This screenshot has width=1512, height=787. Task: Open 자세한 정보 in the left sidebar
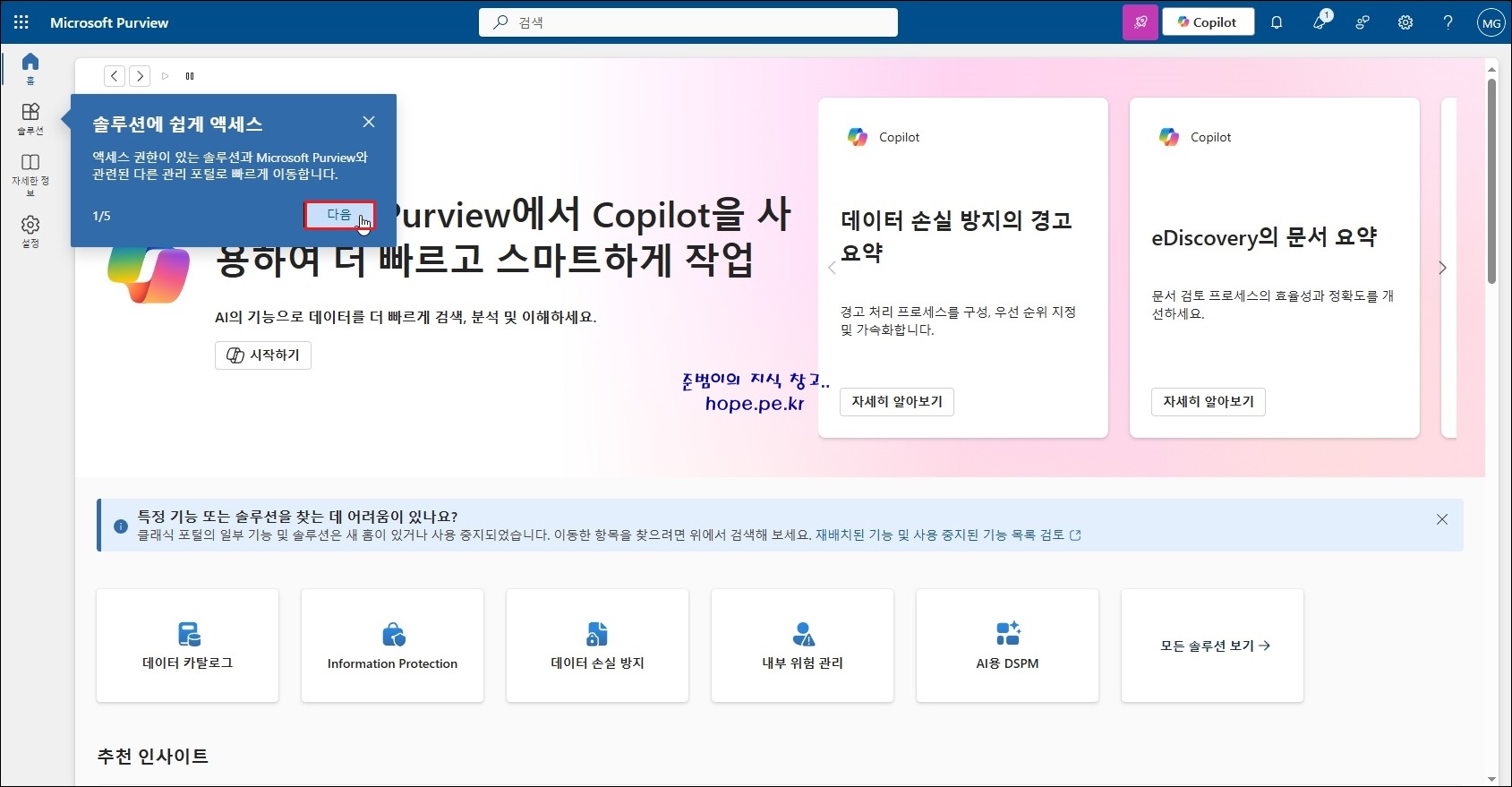coord(30,174)
